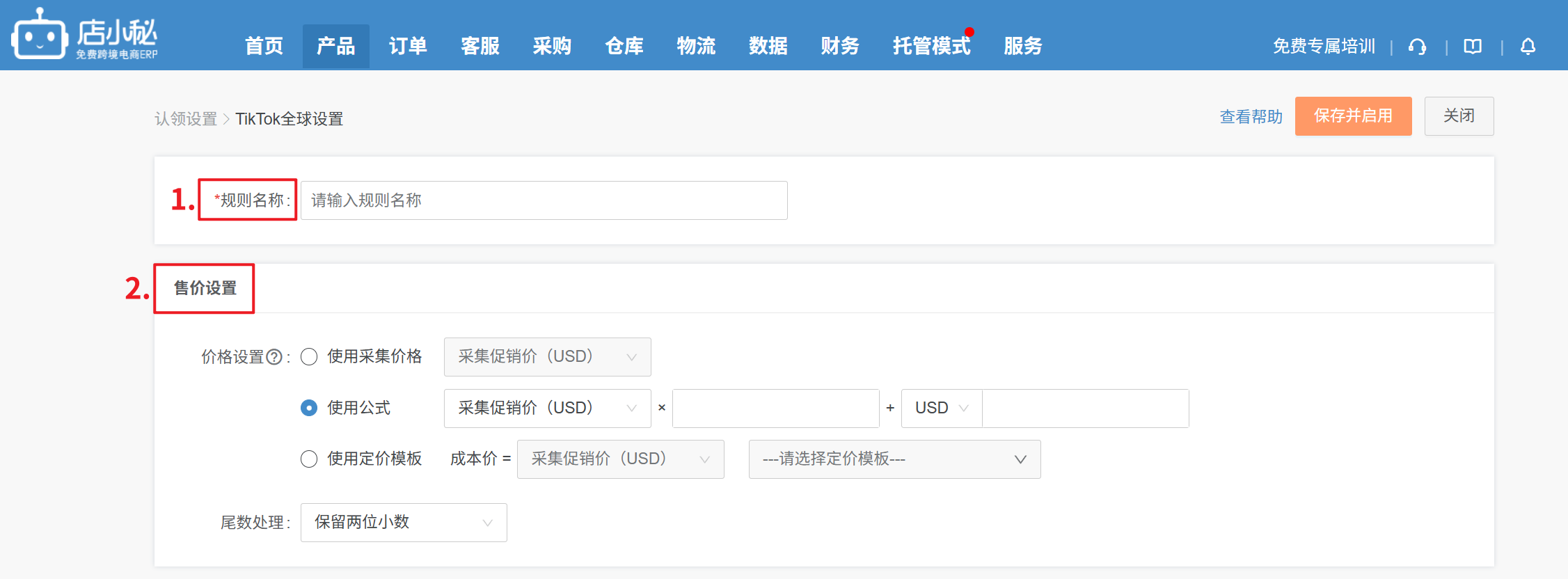The image size is (1568, 579).
Task: Click the 店小秘 robot logo icon
Action: click(x=39, y=35)
